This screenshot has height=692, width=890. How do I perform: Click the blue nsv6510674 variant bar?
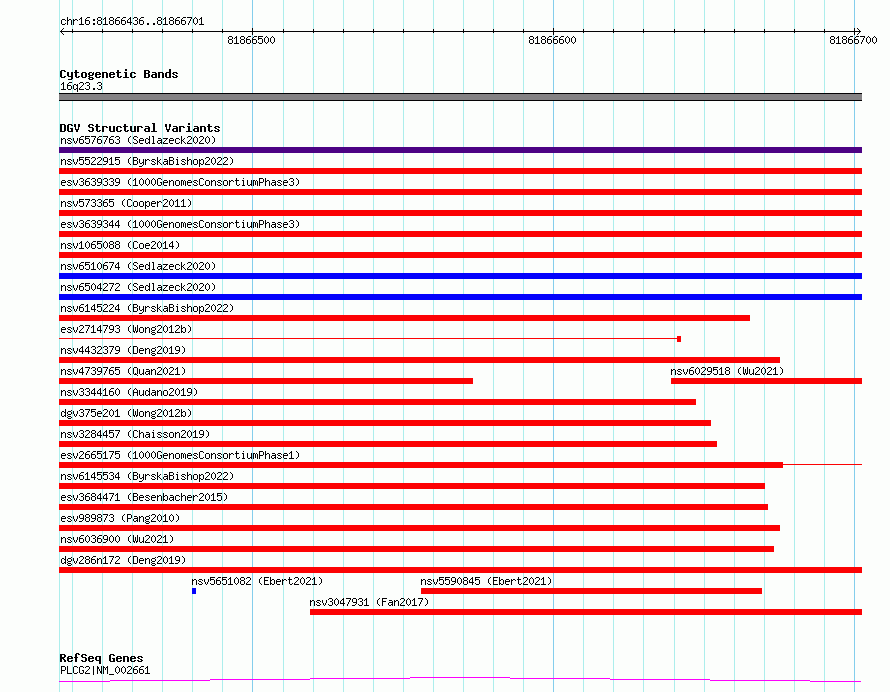point(460,276)
